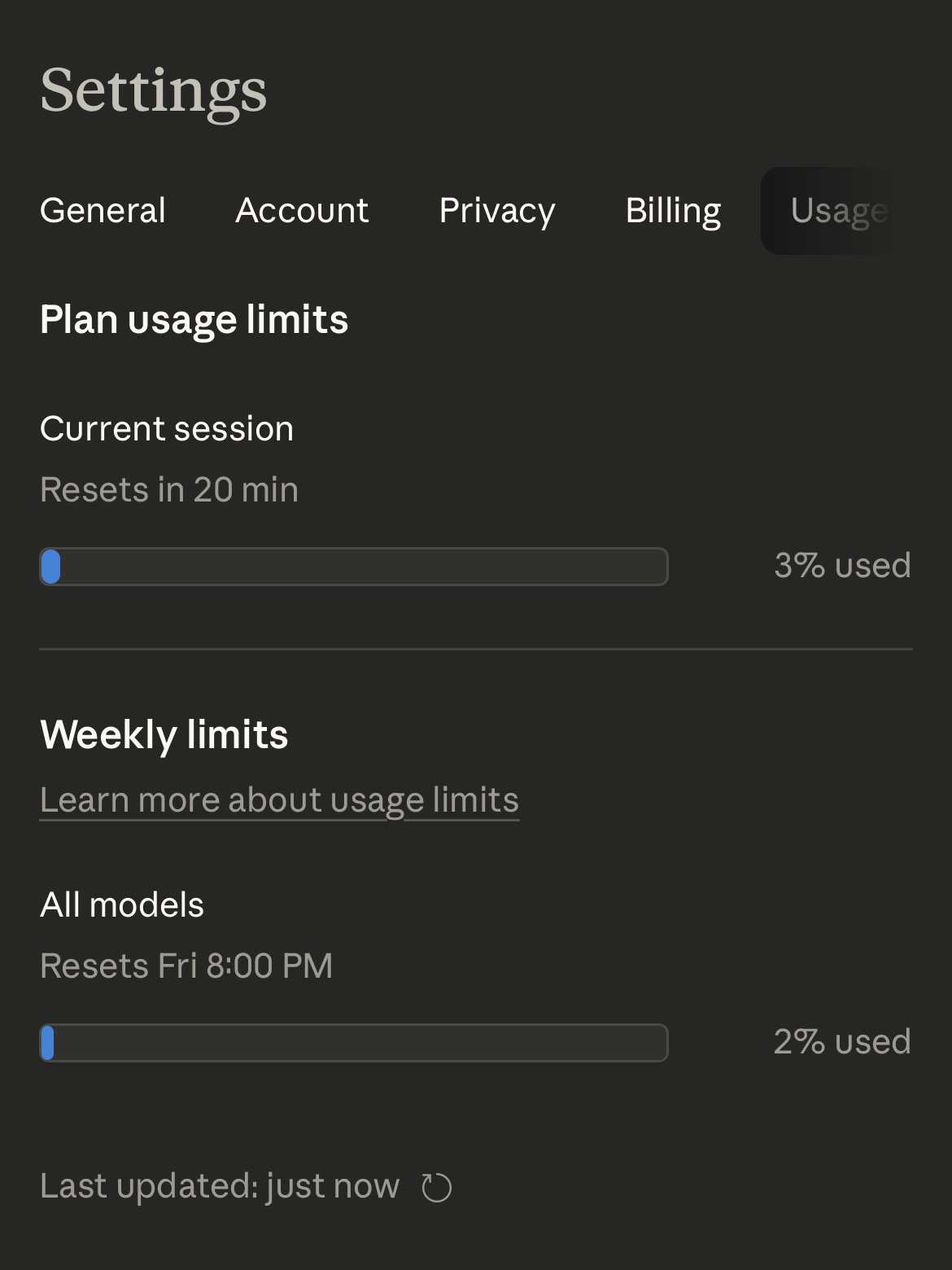Click the 2% used indicator
952x1270 pixels.
tap(842, 1042)
